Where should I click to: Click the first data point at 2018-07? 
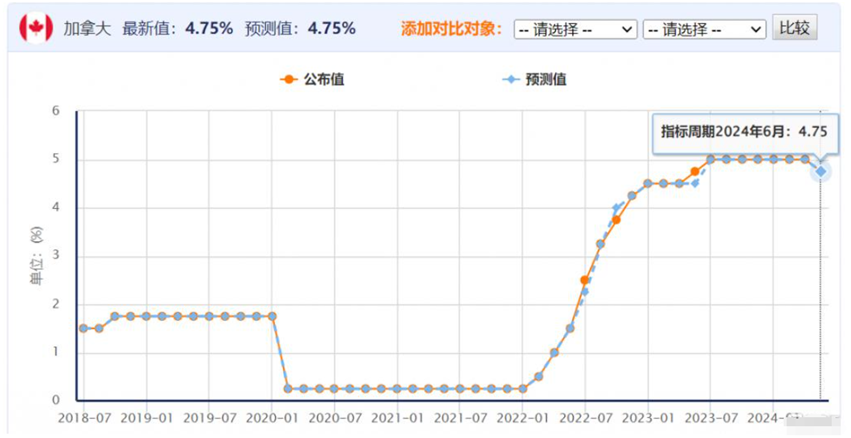pyautogui.click(x=84, y=328)
